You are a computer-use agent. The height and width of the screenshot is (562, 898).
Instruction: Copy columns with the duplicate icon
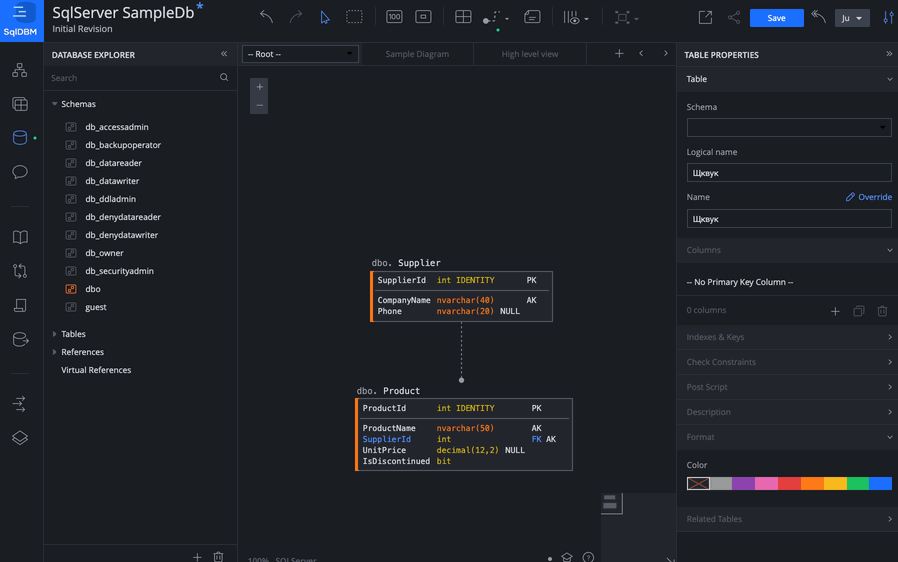858,311
